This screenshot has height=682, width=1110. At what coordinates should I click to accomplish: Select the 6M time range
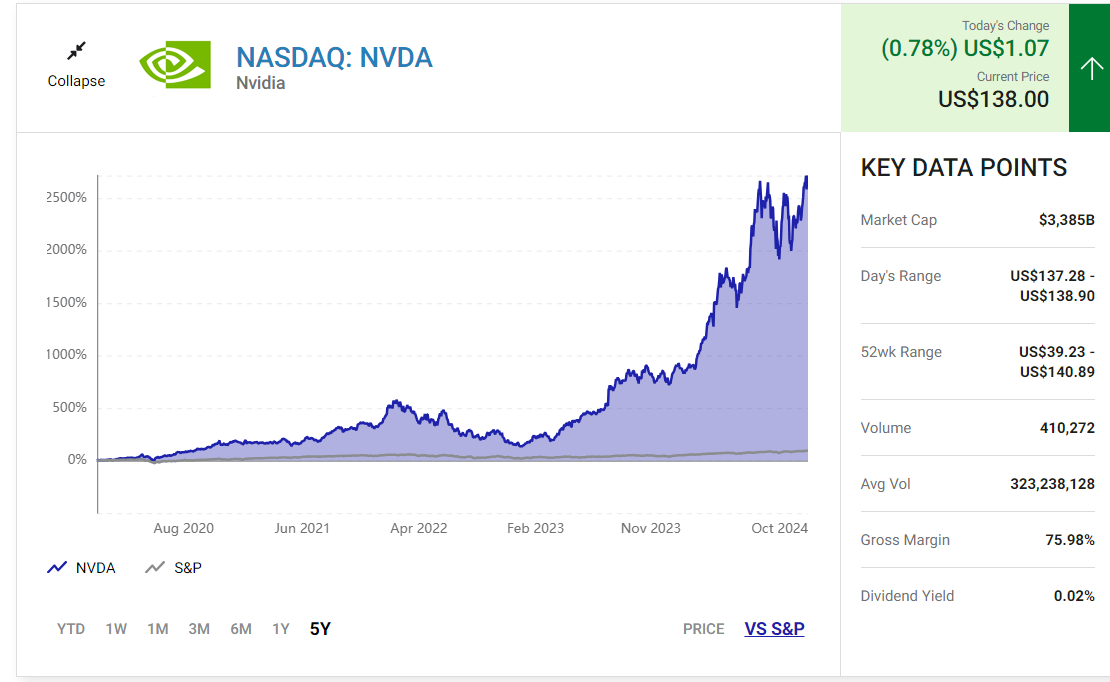pyautogui.click(x=241, y=629)
